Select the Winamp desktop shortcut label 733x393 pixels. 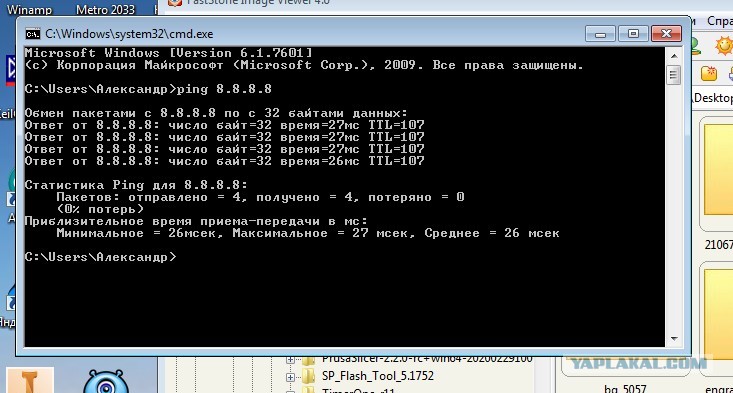pyautogui.click(x=29, y=9)
